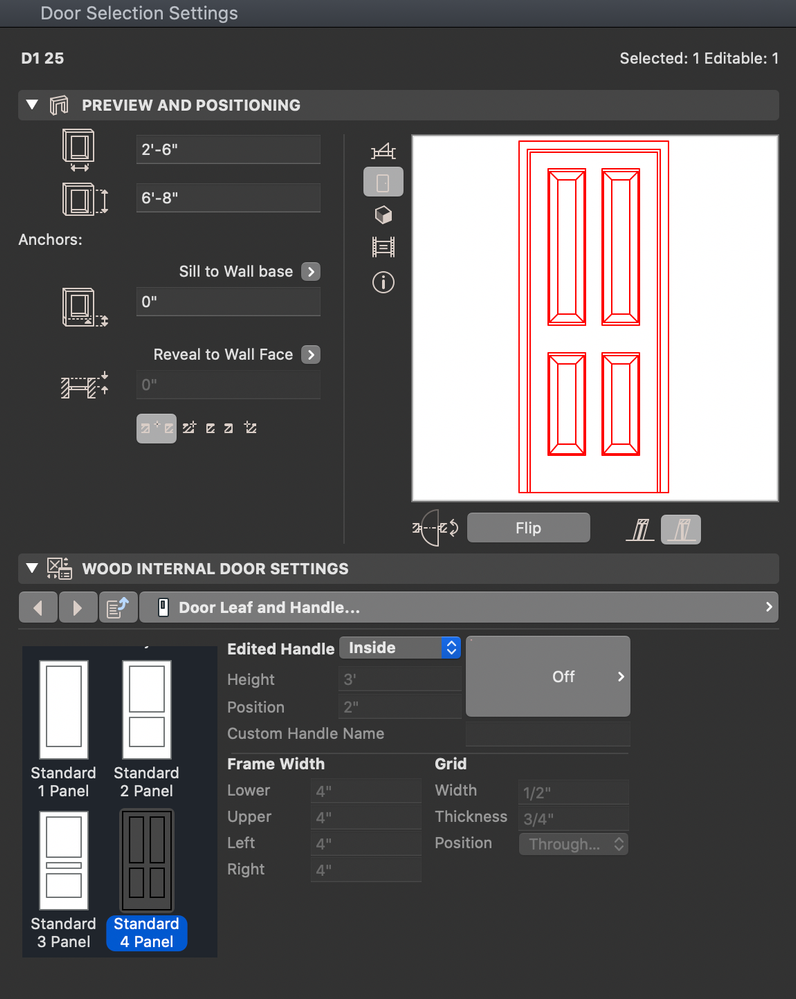This screenshot has height=999, width=796.
Task: Click the door width field 2'-6"
Action: point(228,150)
